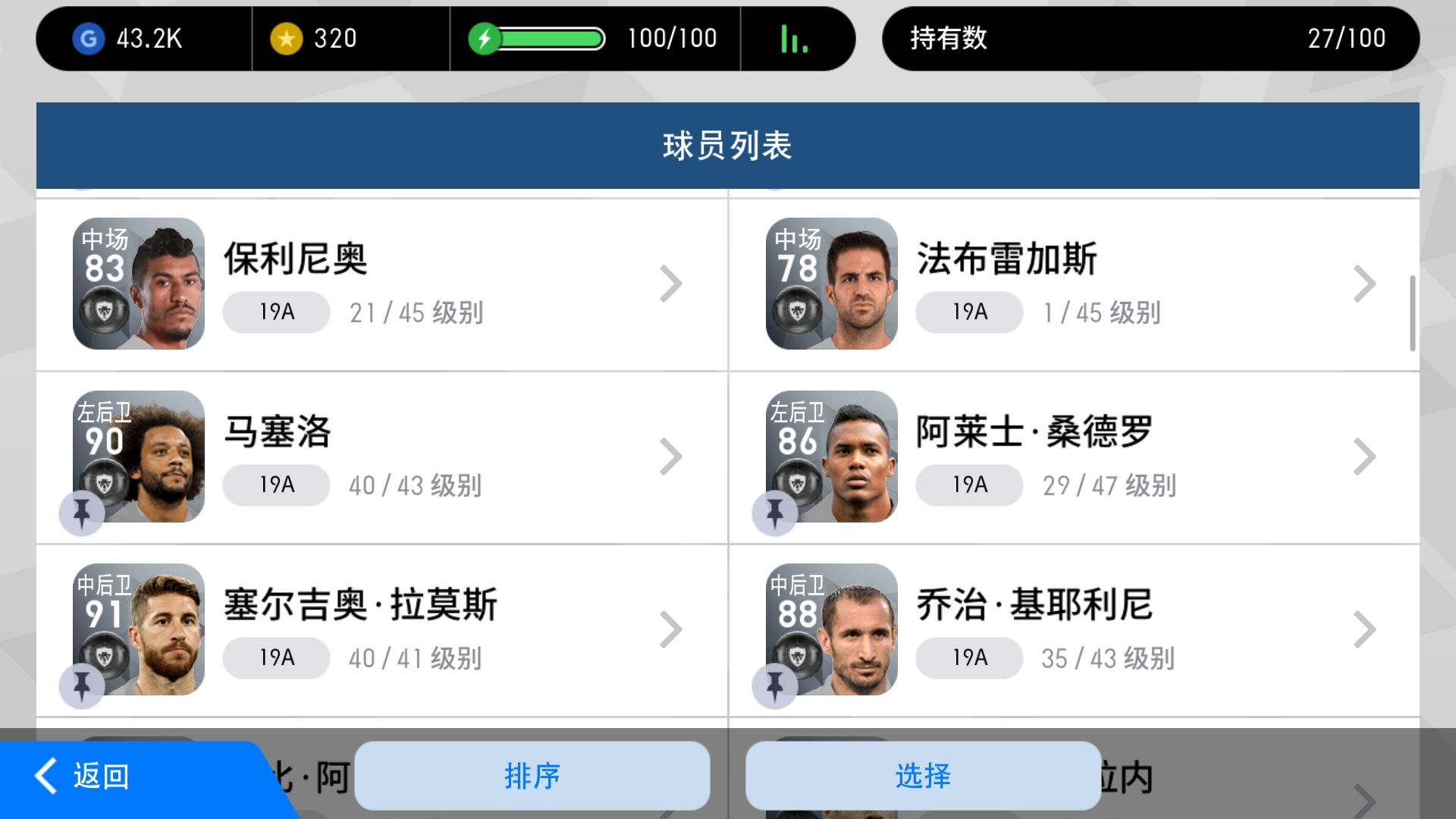Open the green bar chart stats icon
The height and width of the screenshot is (819, 1456).
(794, 39)
